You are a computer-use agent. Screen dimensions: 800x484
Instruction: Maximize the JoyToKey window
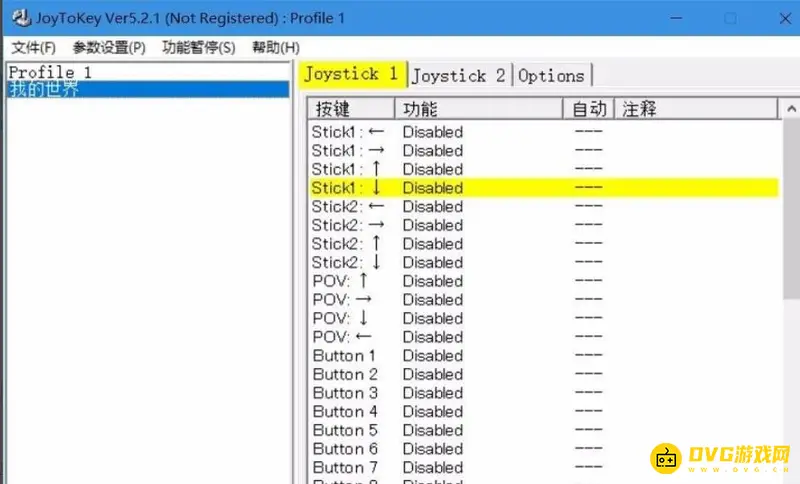(730, 19)
